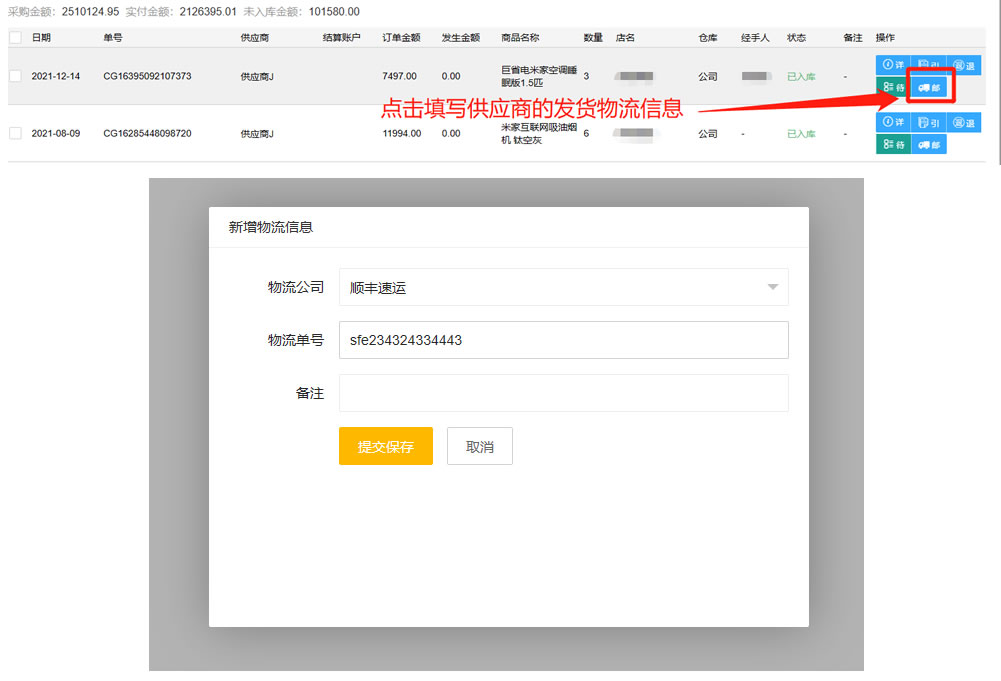Click the 数量 column header
The width and height of the screenshot is (1001, 681).
[x=593, y=38]
